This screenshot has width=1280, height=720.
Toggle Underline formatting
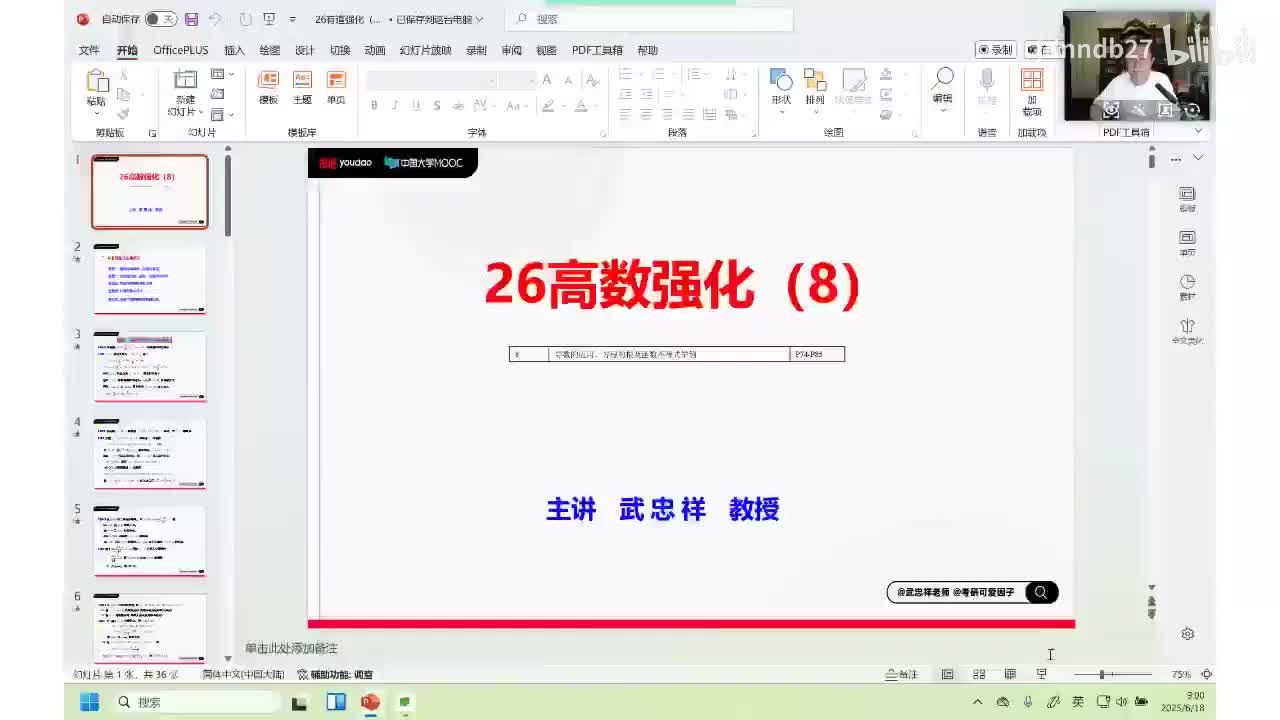coord(416,105)
